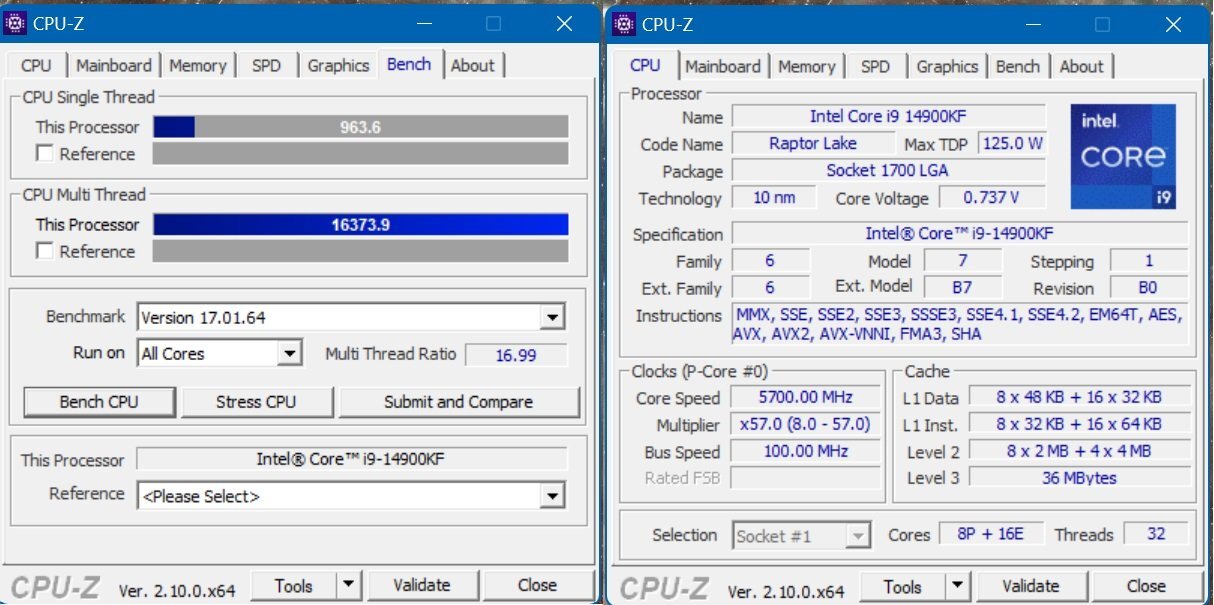Viewport: 1214px width, 605px height.
Task: Open About tab in right window
Action: tap(1081, 66)
